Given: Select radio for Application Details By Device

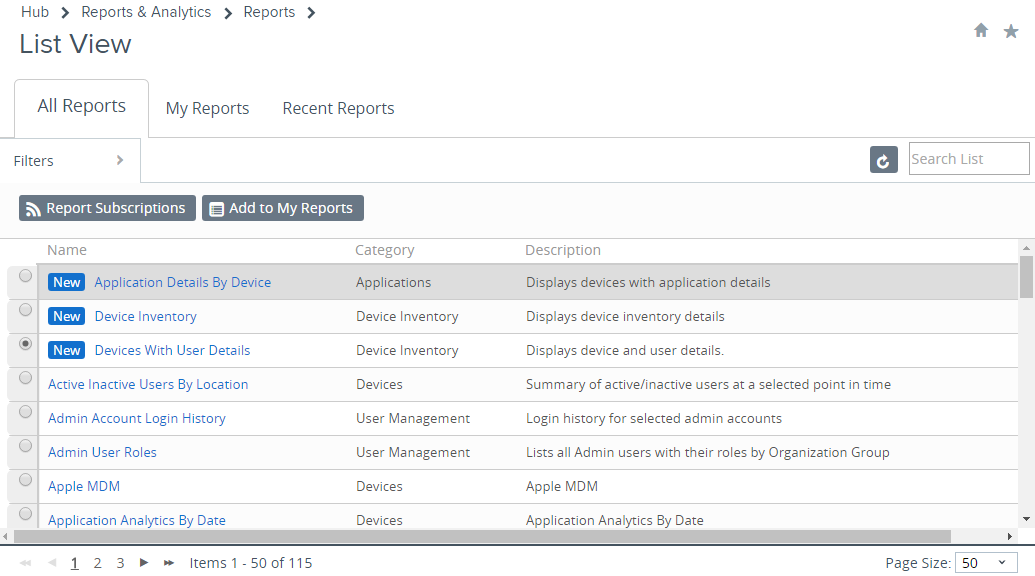Looking at the screenshot, I should [x=25, y=276].
